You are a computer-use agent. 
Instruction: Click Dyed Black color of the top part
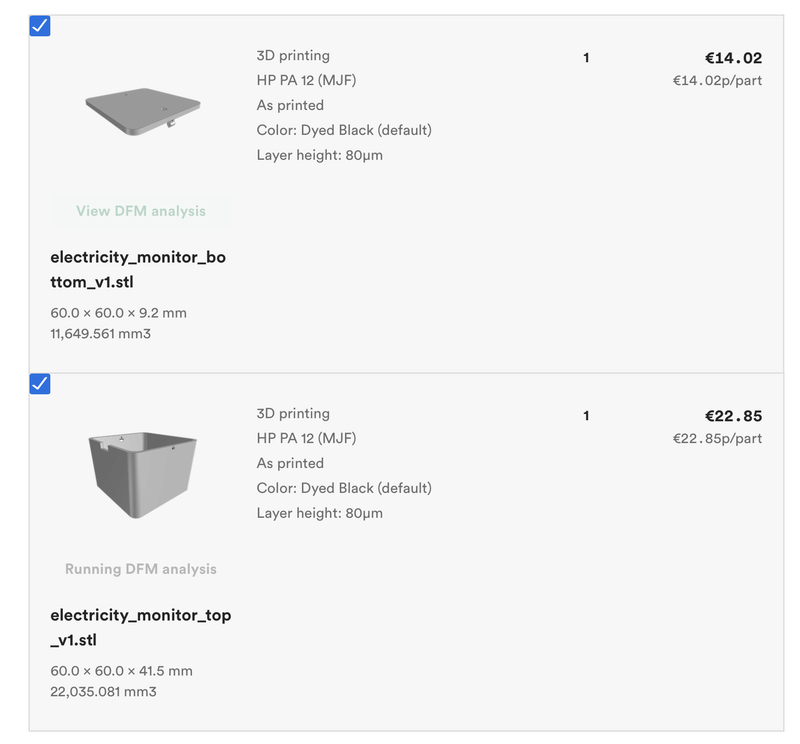point(344,488)
